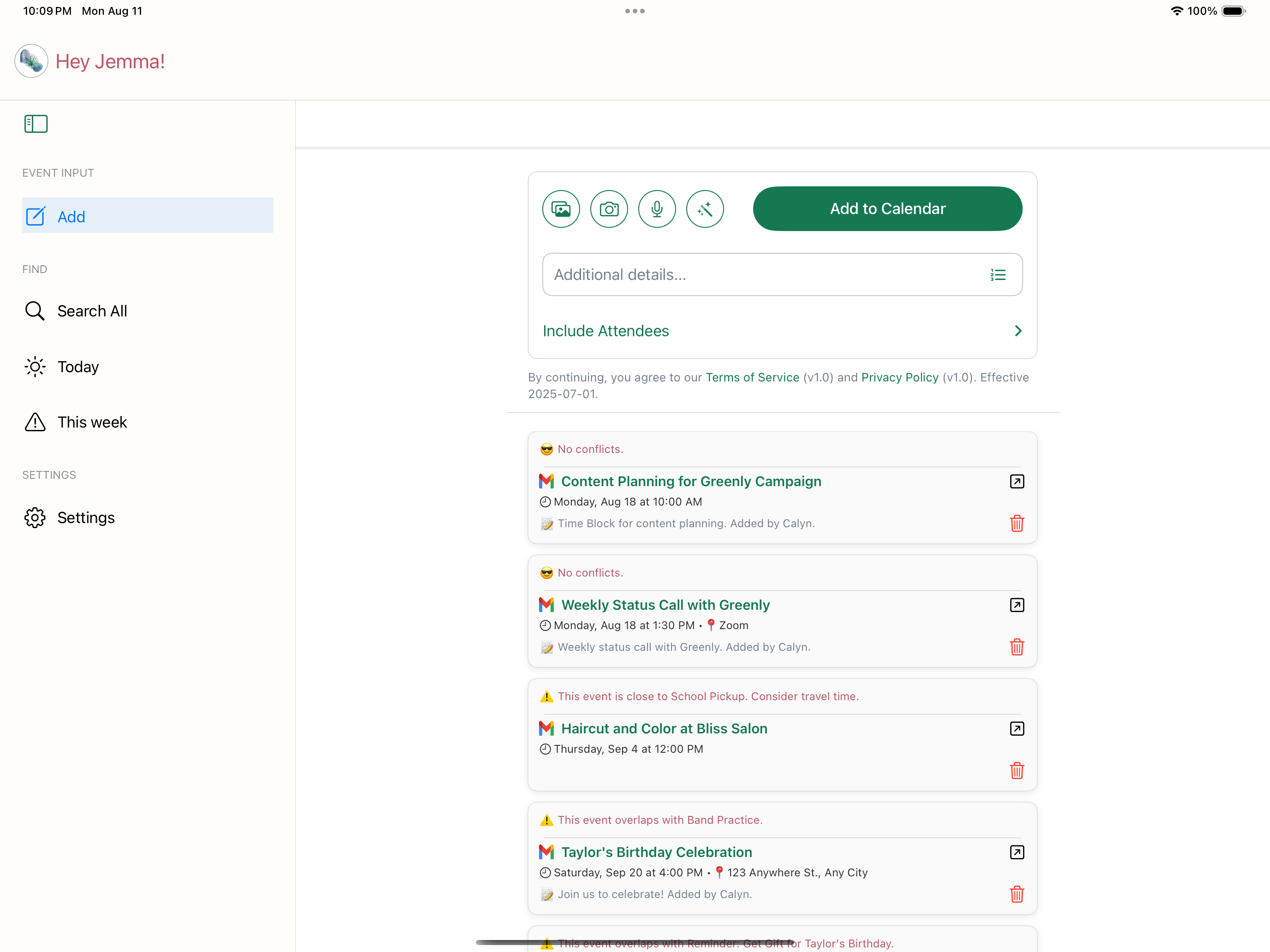Delete Content Planning for Greenly Campaign event
Viewport: 1270px width, 952px height.
[x=1017, y=524]
